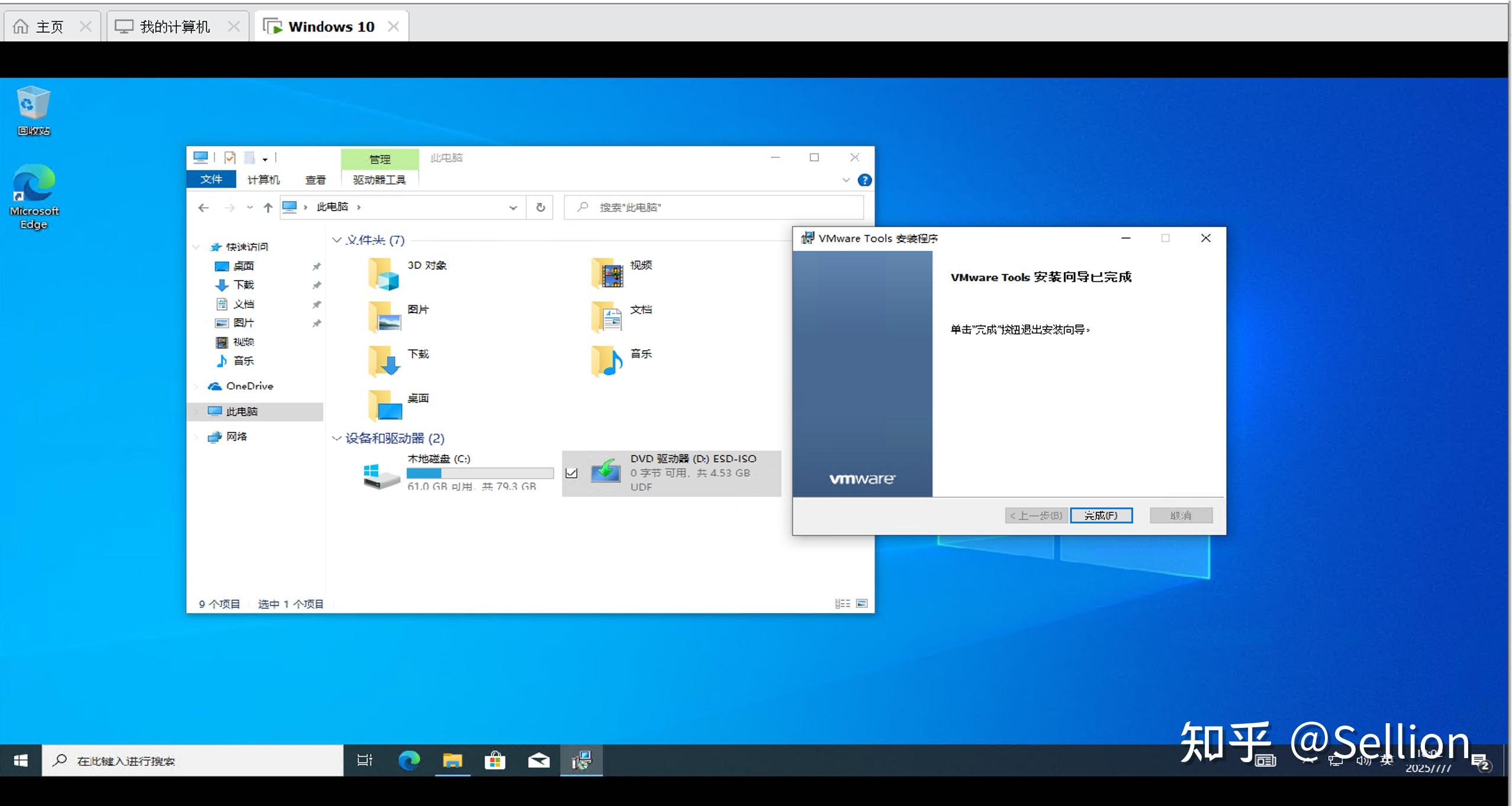Click the 搜索"此电脑" search field
Image resolution: width=1512 pixels, height=806 pixels.
710,207
